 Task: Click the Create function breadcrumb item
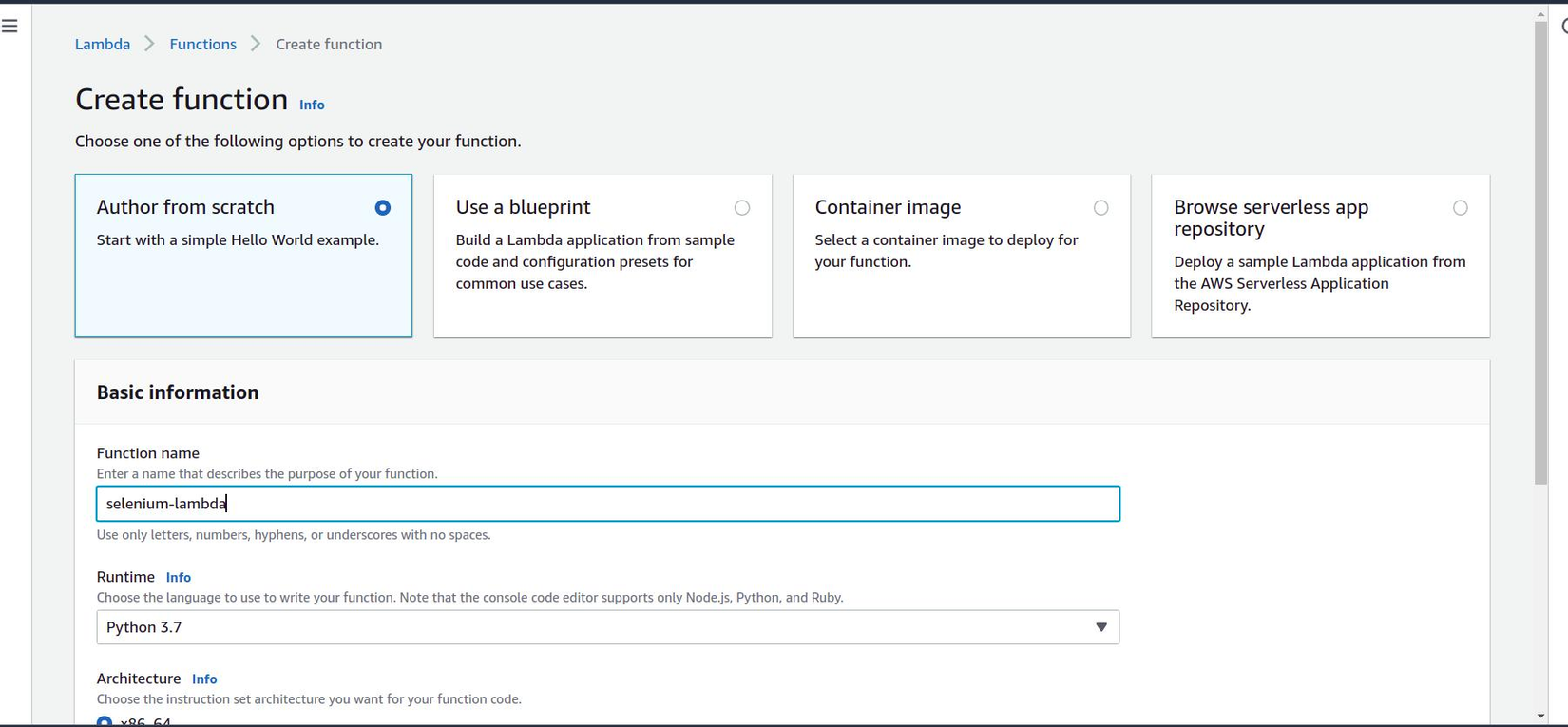click(329, 45)
